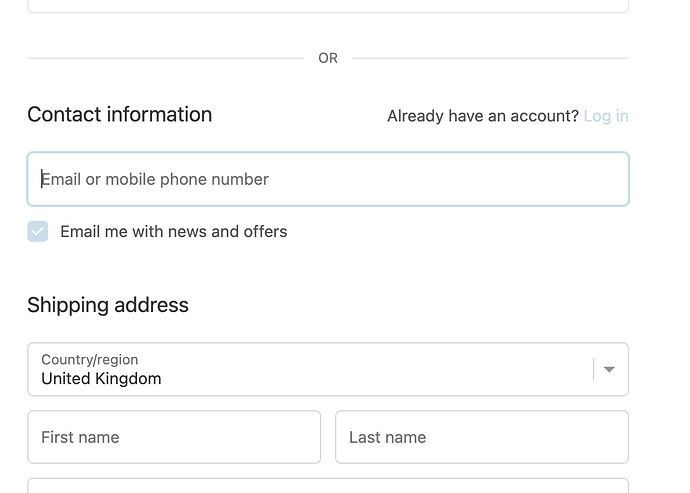
Task: Click the "Email me with news and offers" label
Action: click(173, 232)
